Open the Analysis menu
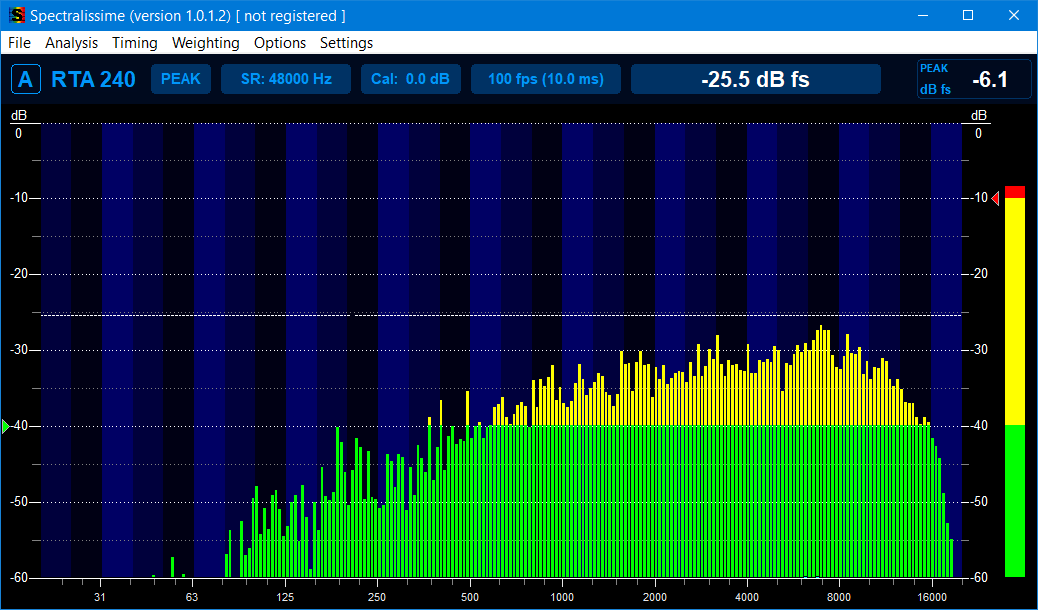The width and height of the screenshot is (1038, 610). pos(71,43)
